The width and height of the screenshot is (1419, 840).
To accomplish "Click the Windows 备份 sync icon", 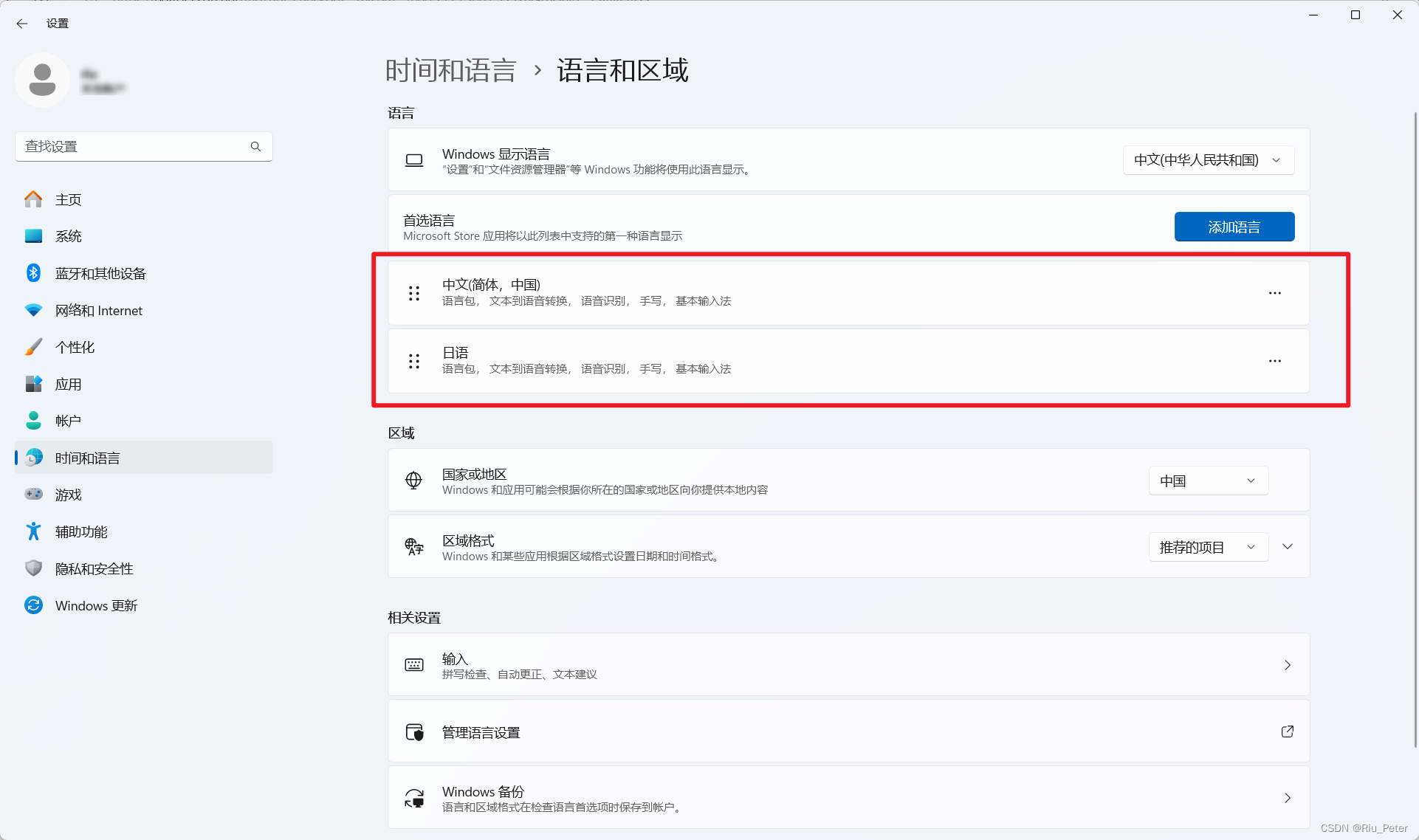I will coord(414,798).
